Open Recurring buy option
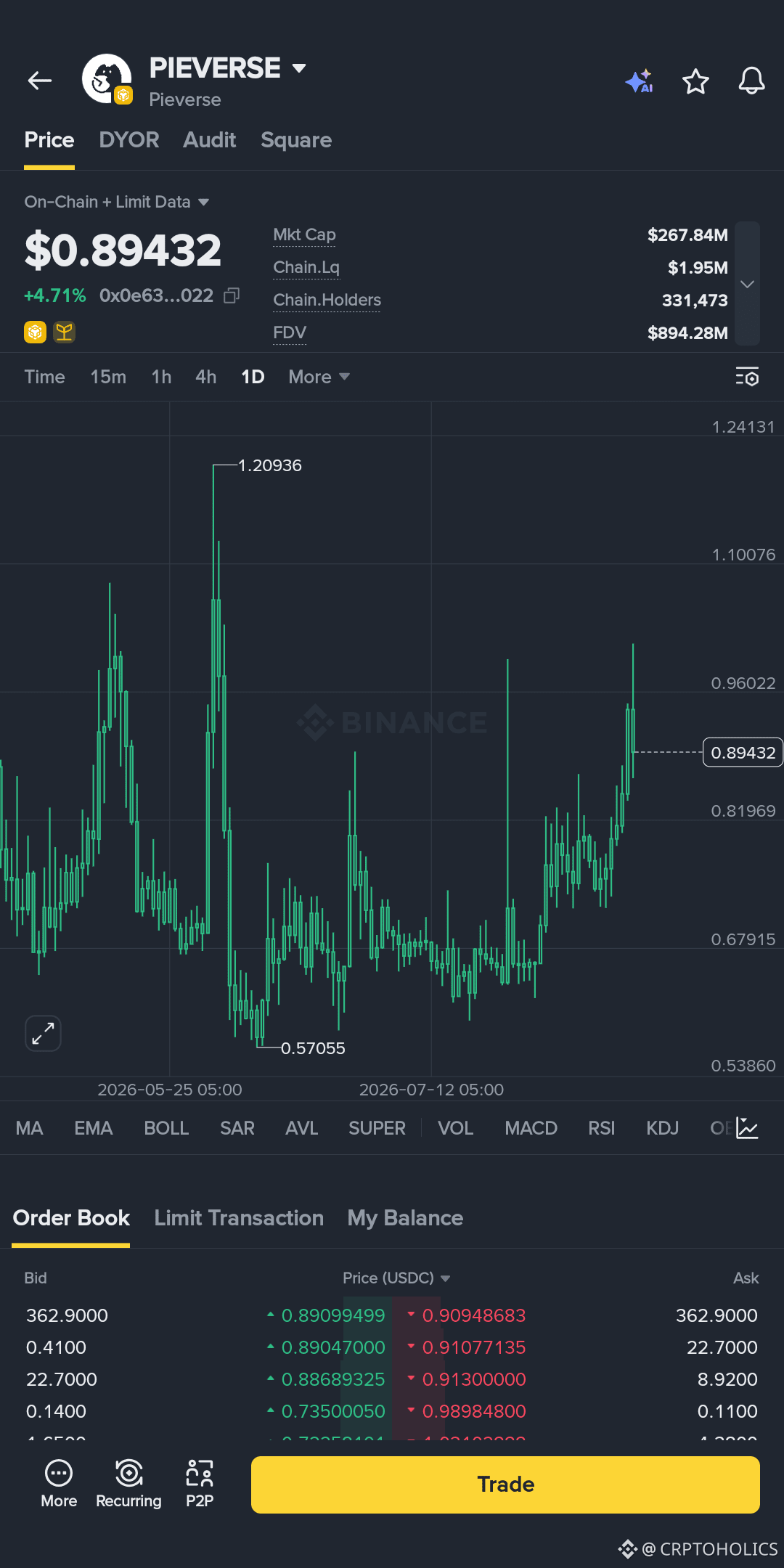This screenshot has width=784, height=1568. click(x=128, y=1484)
